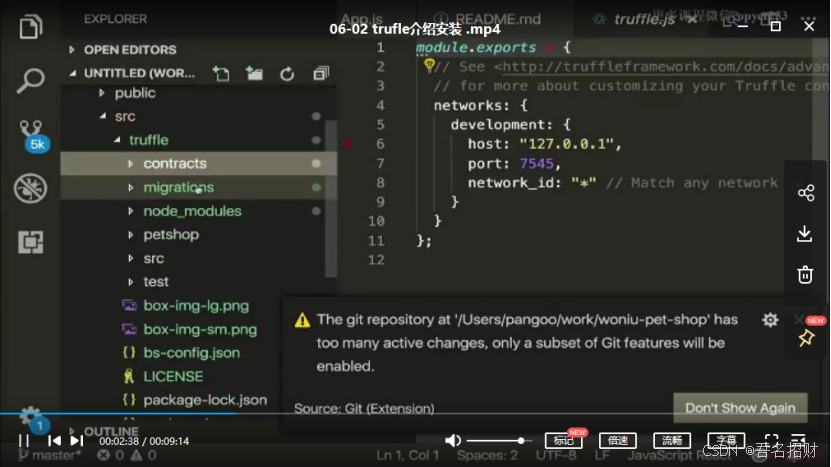Click the download icon on video player

pyautogui.click(x=805, y=234)
